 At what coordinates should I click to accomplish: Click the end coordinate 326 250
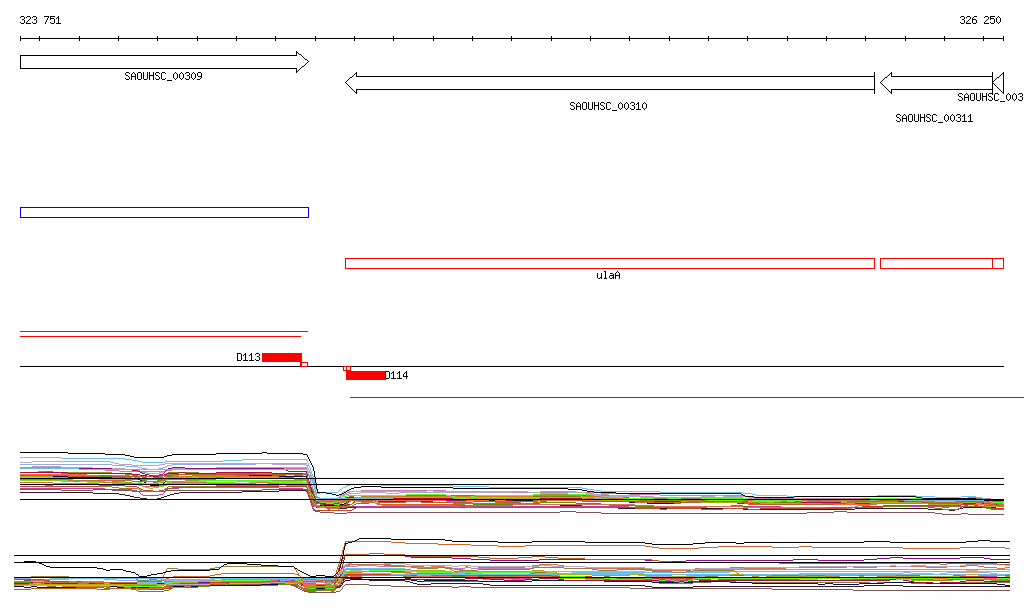[980, 20]
